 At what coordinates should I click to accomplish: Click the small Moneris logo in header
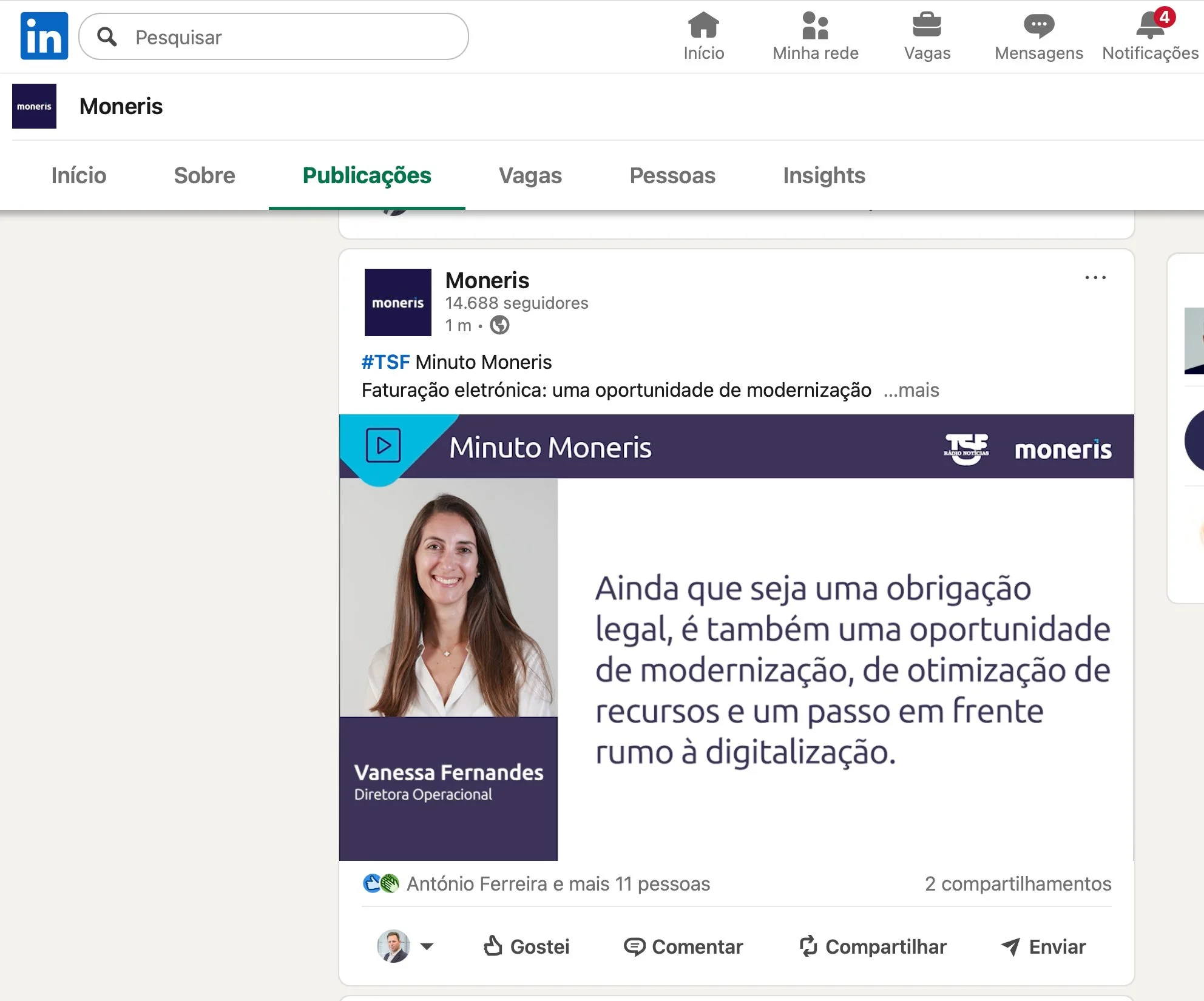[x=34, y=106]
